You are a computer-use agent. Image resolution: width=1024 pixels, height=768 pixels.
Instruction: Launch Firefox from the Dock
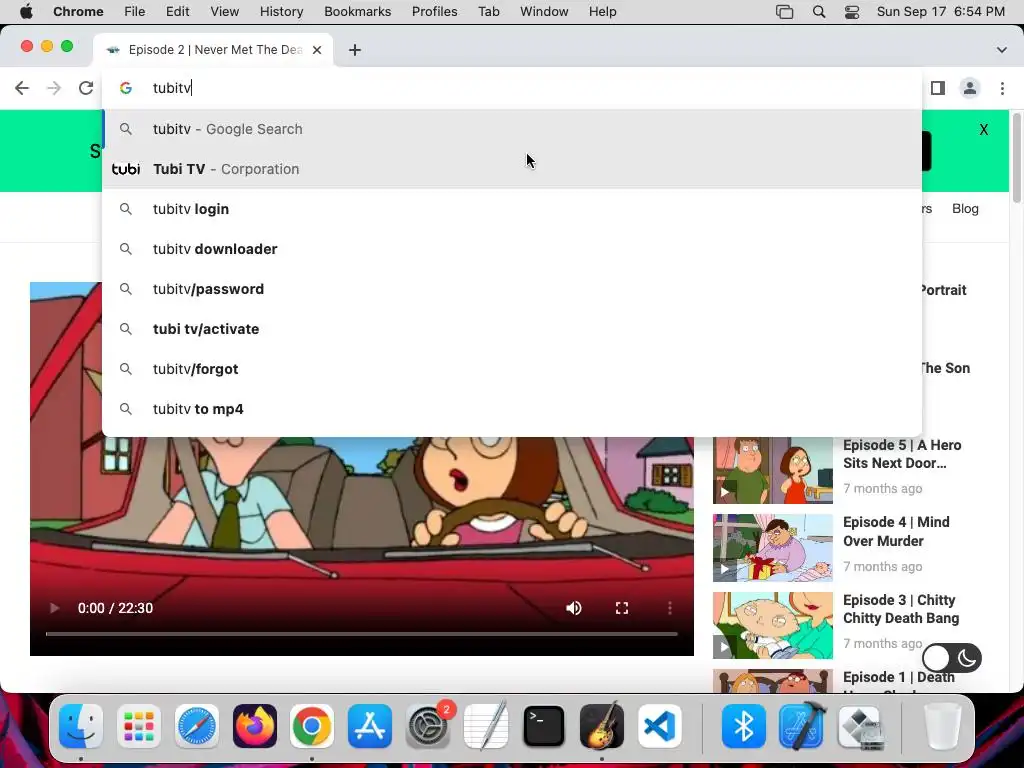[255, 726]
